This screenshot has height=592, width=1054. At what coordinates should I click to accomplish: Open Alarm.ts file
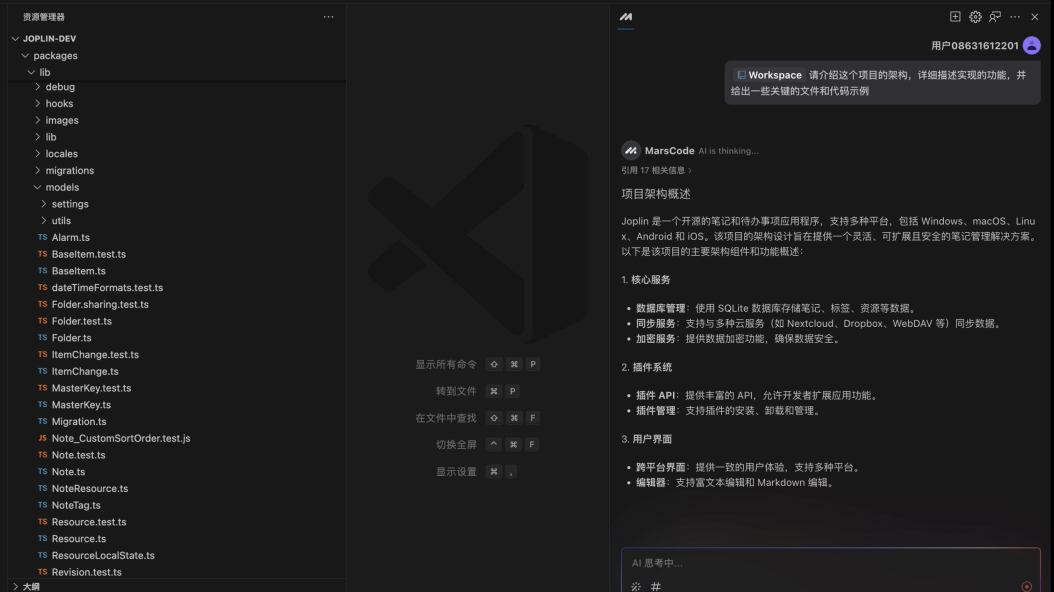pyautogui.click(x=71, y=237)
